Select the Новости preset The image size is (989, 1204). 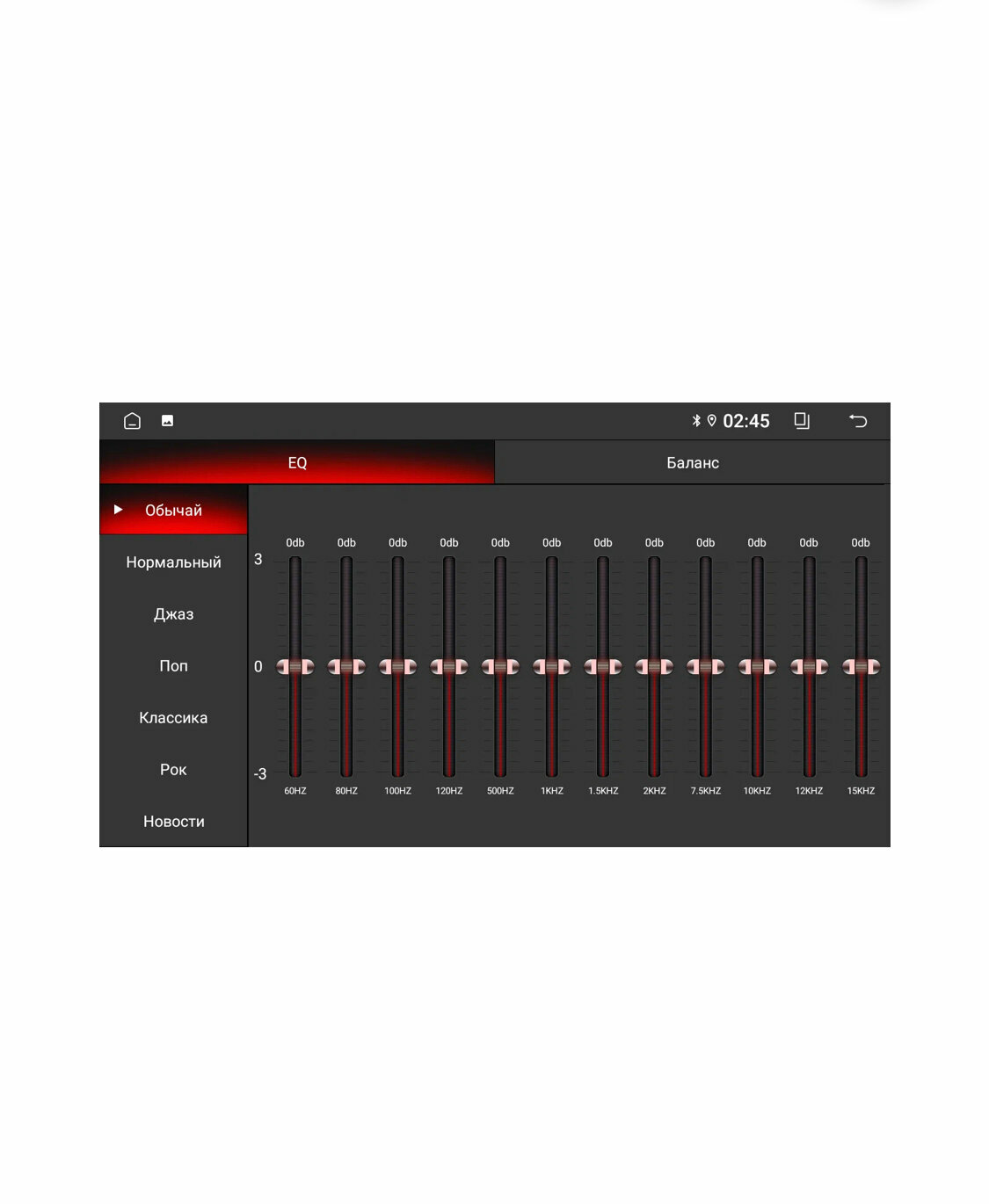coord(174,821)
